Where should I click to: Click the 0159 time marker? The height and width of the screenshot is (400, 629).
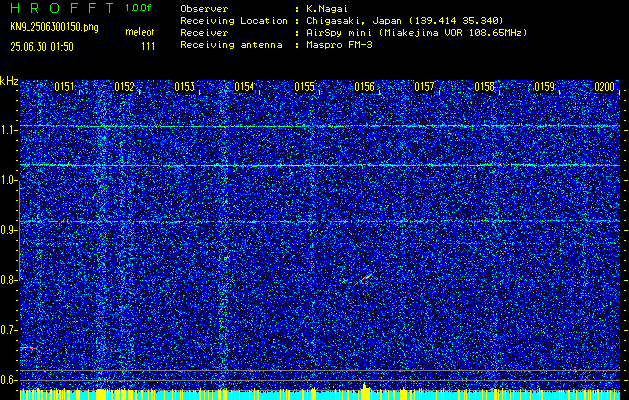tap(545, 87)
